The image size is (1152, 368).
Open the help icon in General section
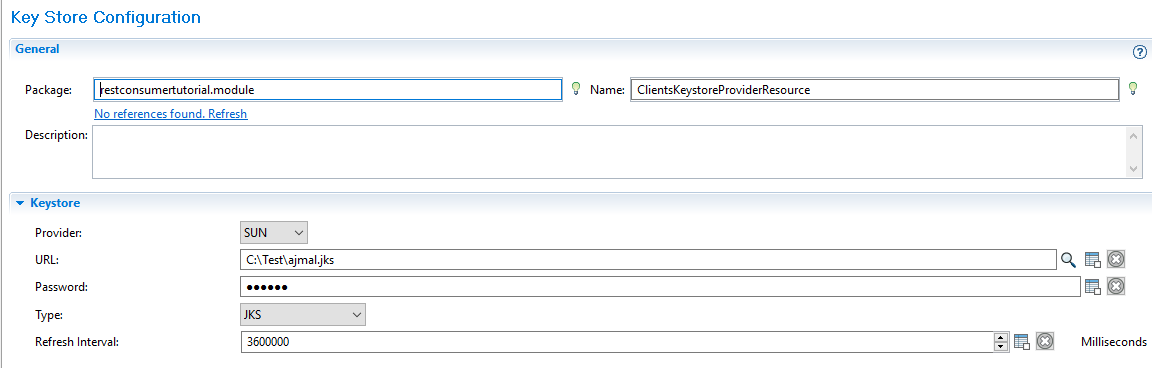[1140, 52]
